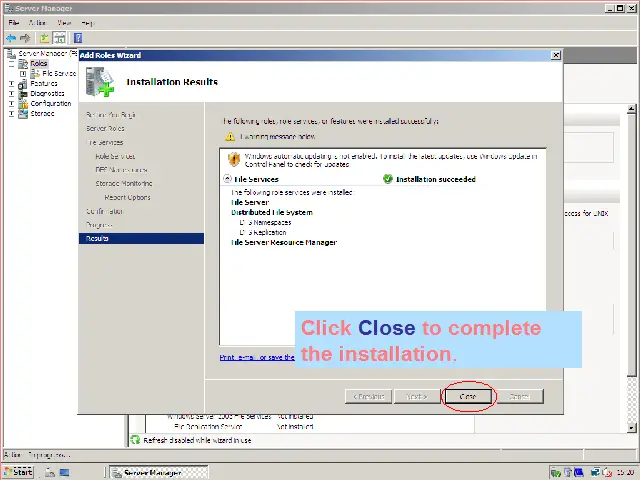Close the Add Roles Wizard with X
Screen dimensions: 640x480
(556, 55)
